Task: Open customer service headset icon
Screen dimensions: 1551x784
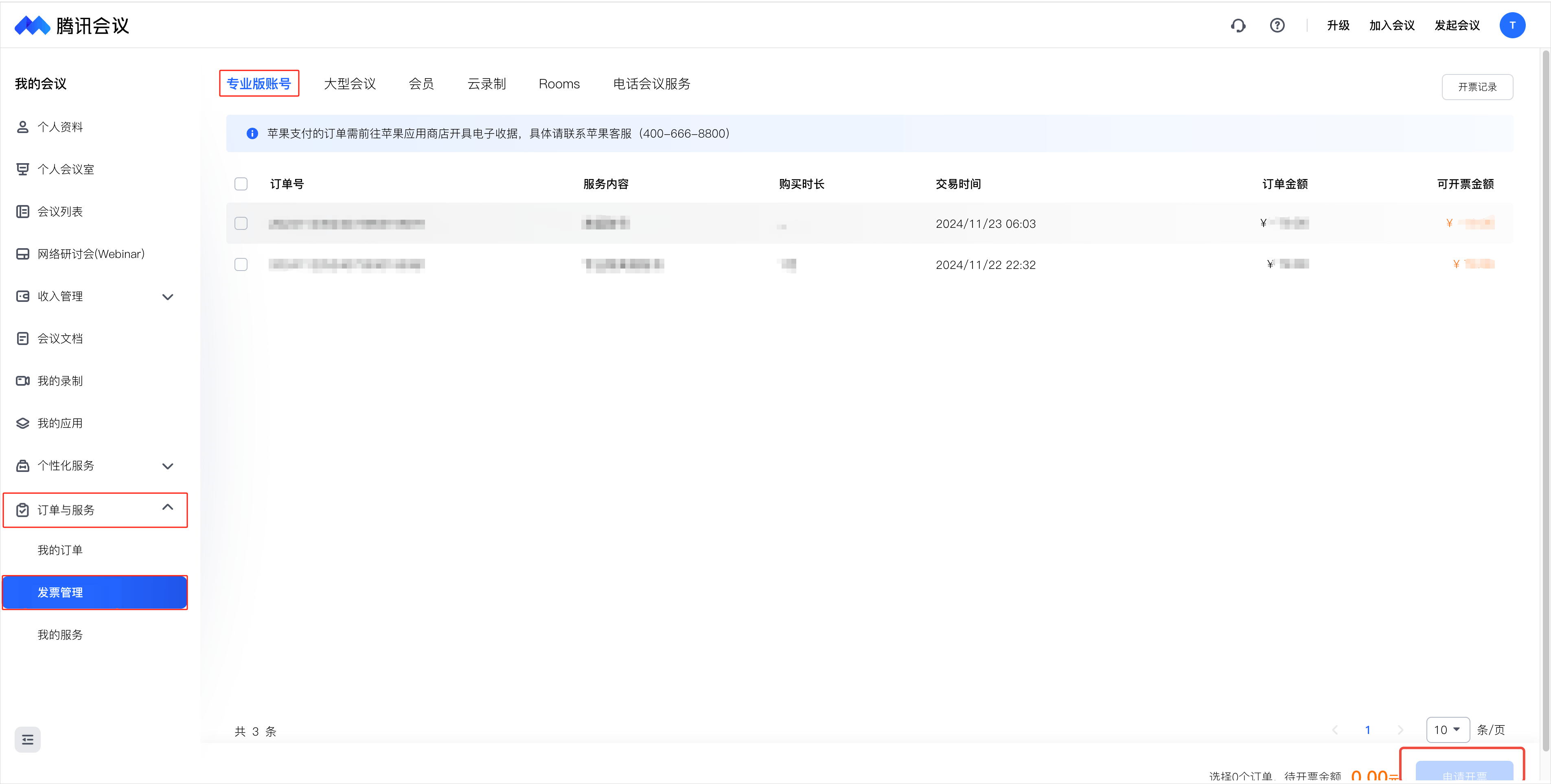Action: (x=1238, y=25)
